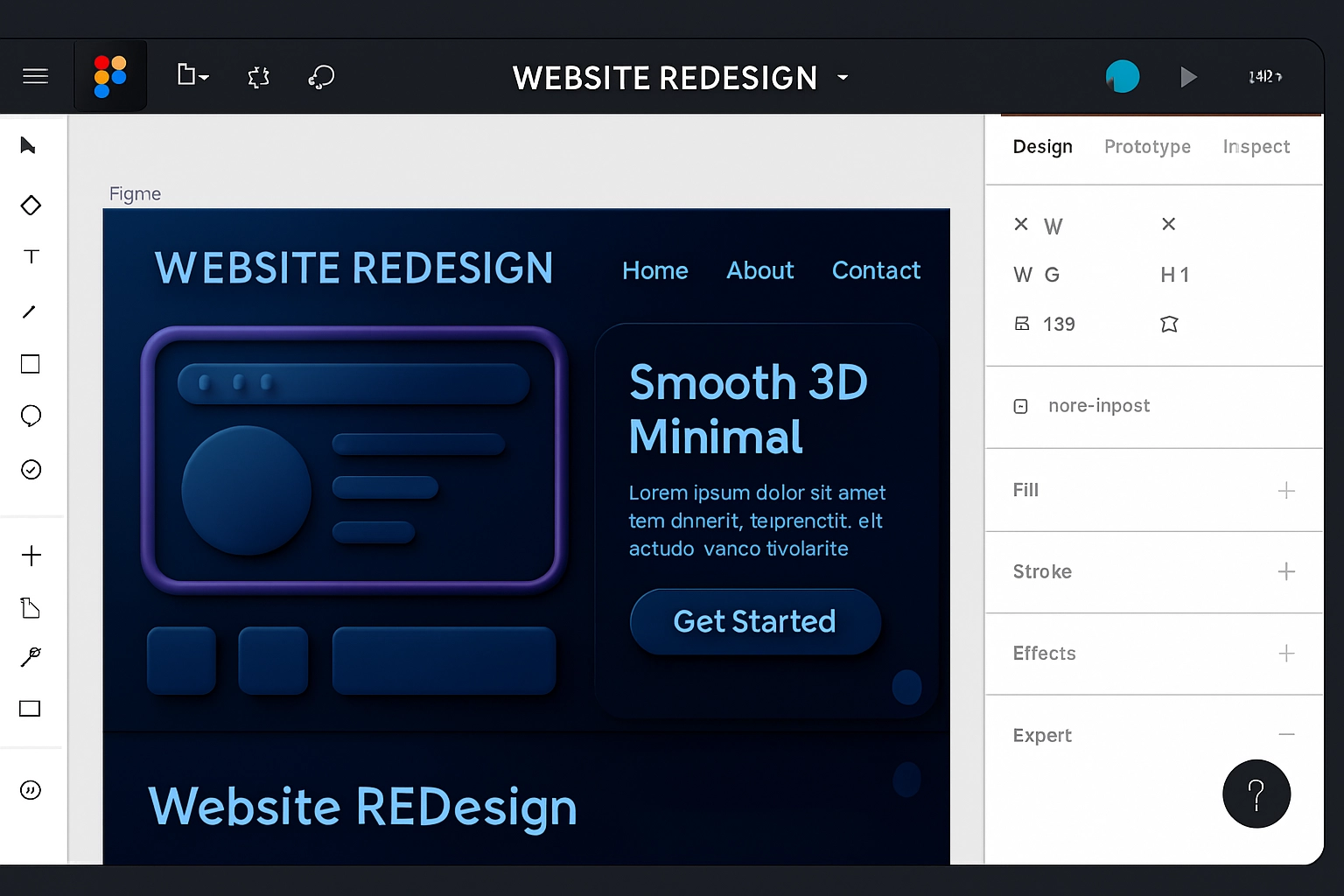Open the hamburger main menu
Image resolution: width=1344 pixels, height=896 pixels.
[x=35, y=77]
